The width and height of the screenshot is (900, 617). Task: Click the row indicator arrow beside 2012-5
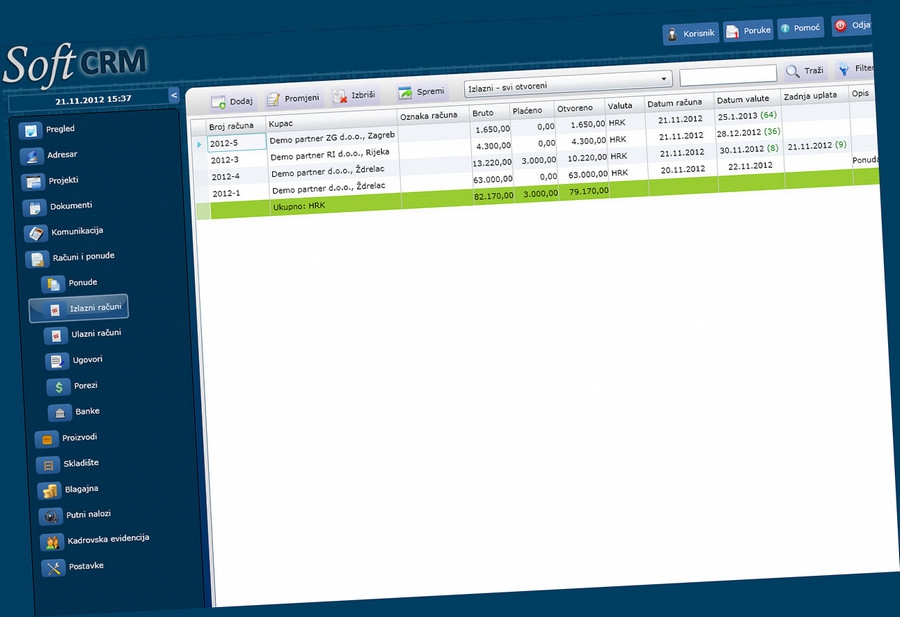coord(199,145)
